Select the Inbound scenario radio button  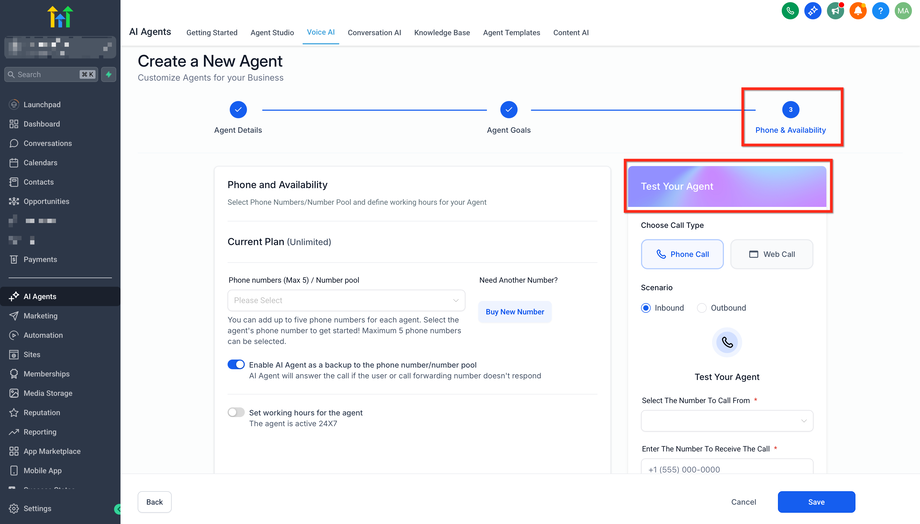pos(646,308)
